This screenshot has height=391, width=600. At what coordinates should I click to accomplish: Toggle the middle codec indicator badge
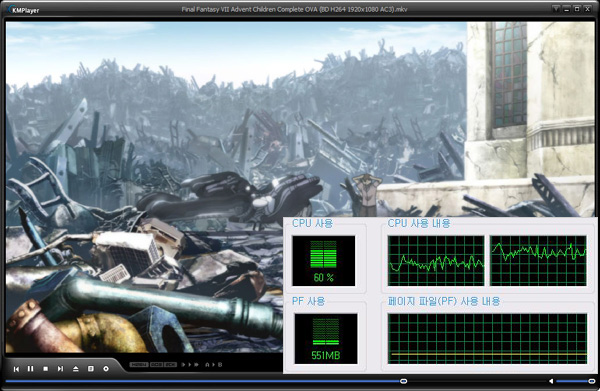point(157,365)
